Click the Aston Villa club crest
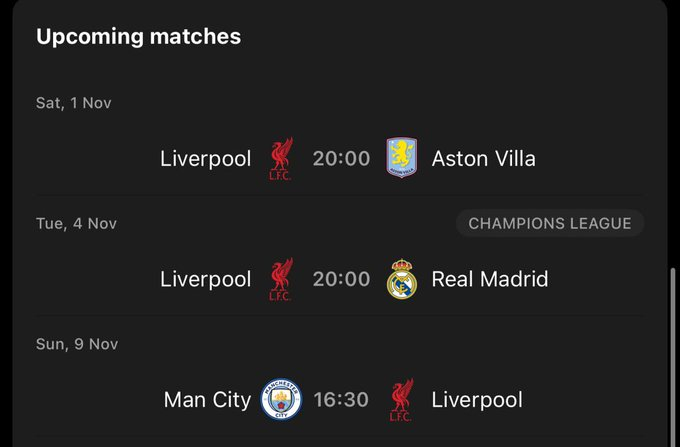Screen dimensions: 680x447 click(401, 158)
